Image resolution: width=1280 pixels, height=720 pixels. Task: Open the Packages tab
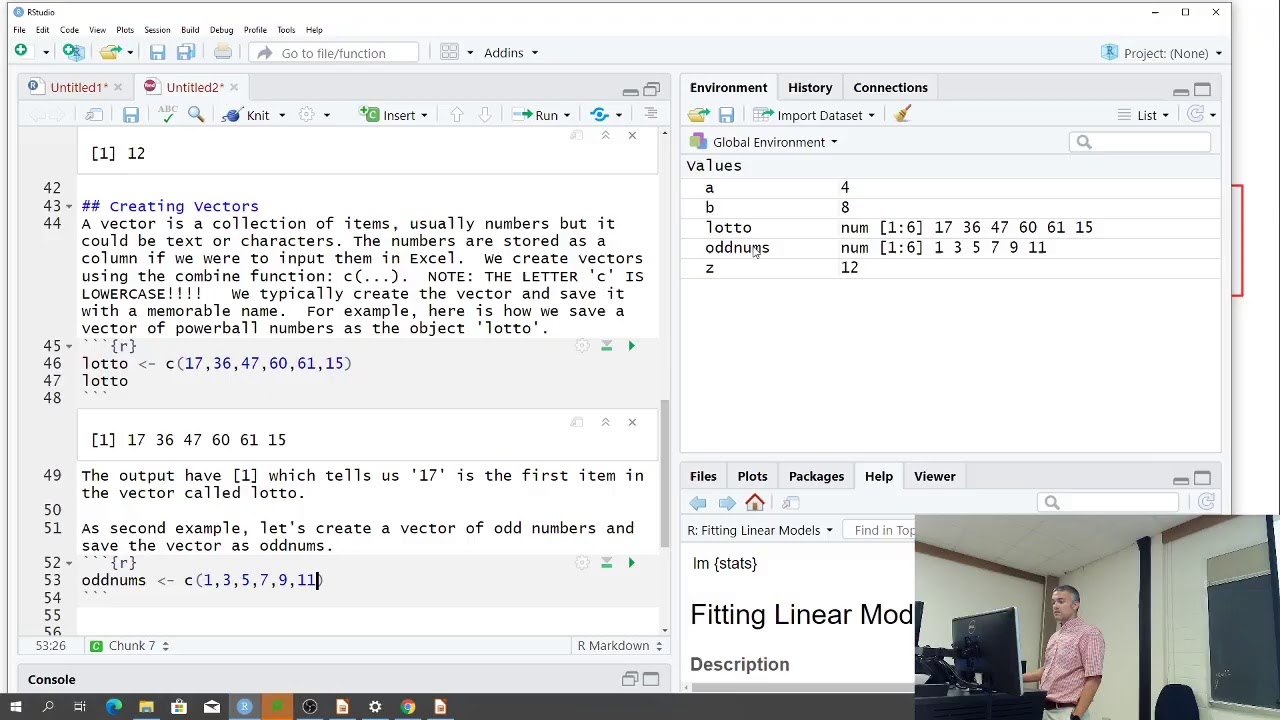816,476
